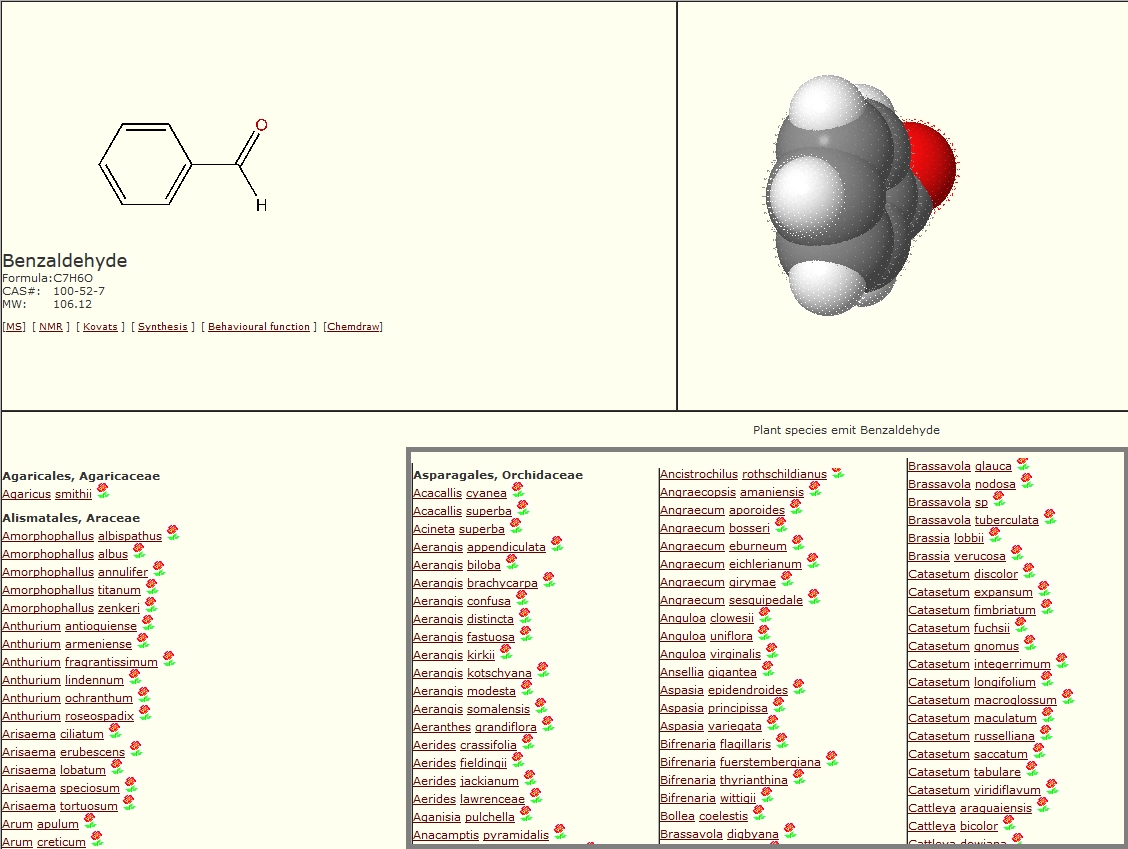Click flower icon next to Anacamptis pyramidalis

click(560, 831)
